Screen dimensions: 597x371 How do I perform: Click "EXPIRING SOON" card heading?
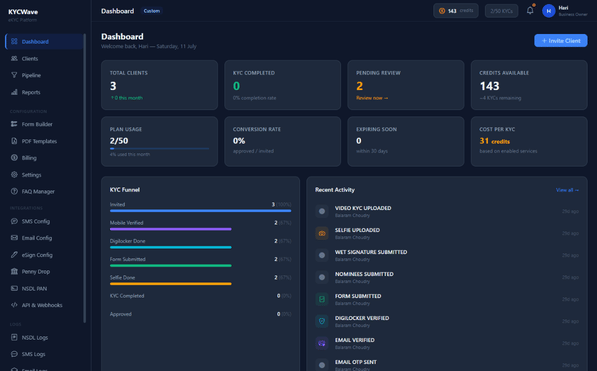point(376,129)
